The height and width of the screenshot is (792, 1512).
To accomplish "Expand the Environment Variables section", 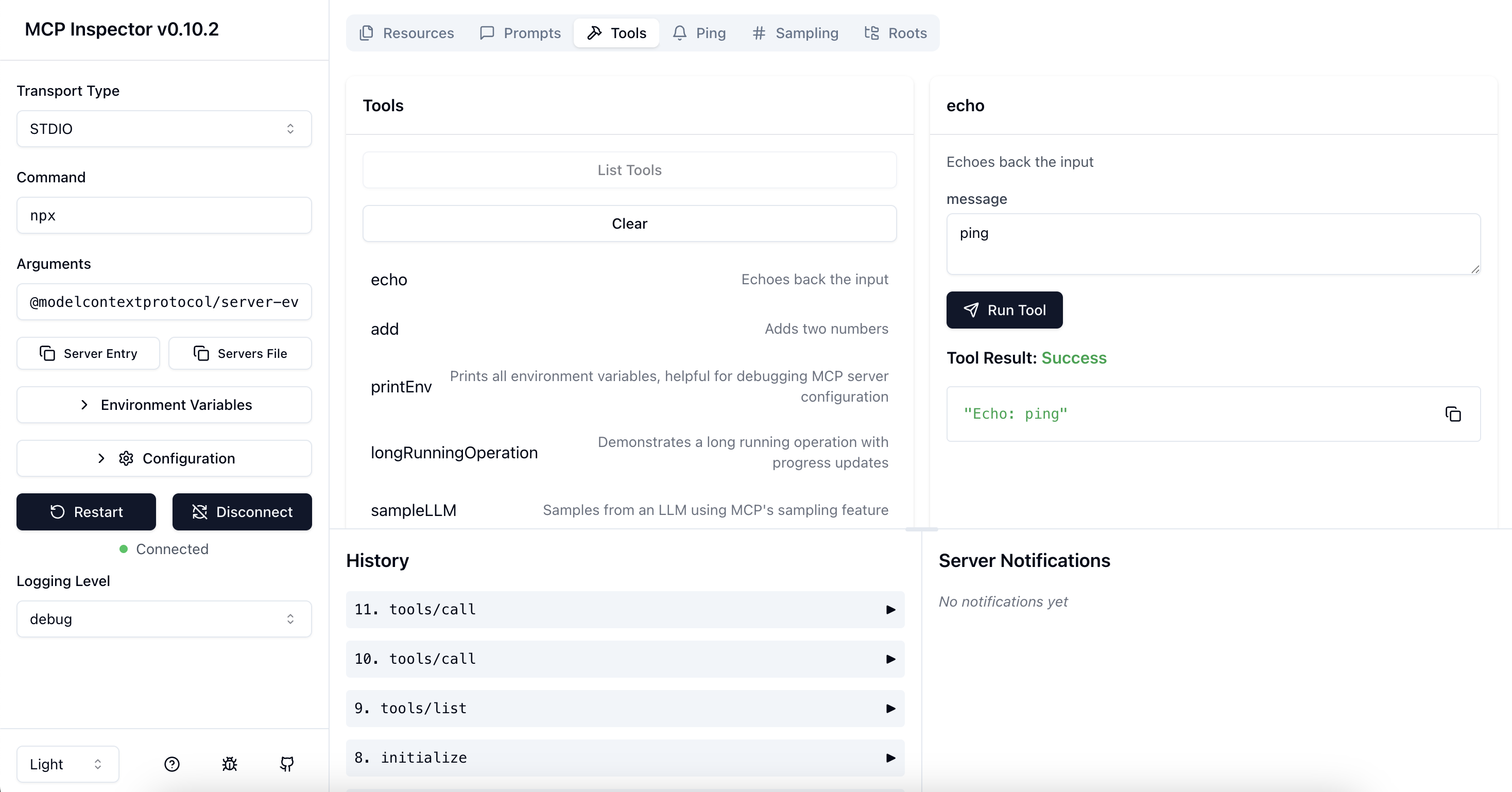I will pos(164,405).
